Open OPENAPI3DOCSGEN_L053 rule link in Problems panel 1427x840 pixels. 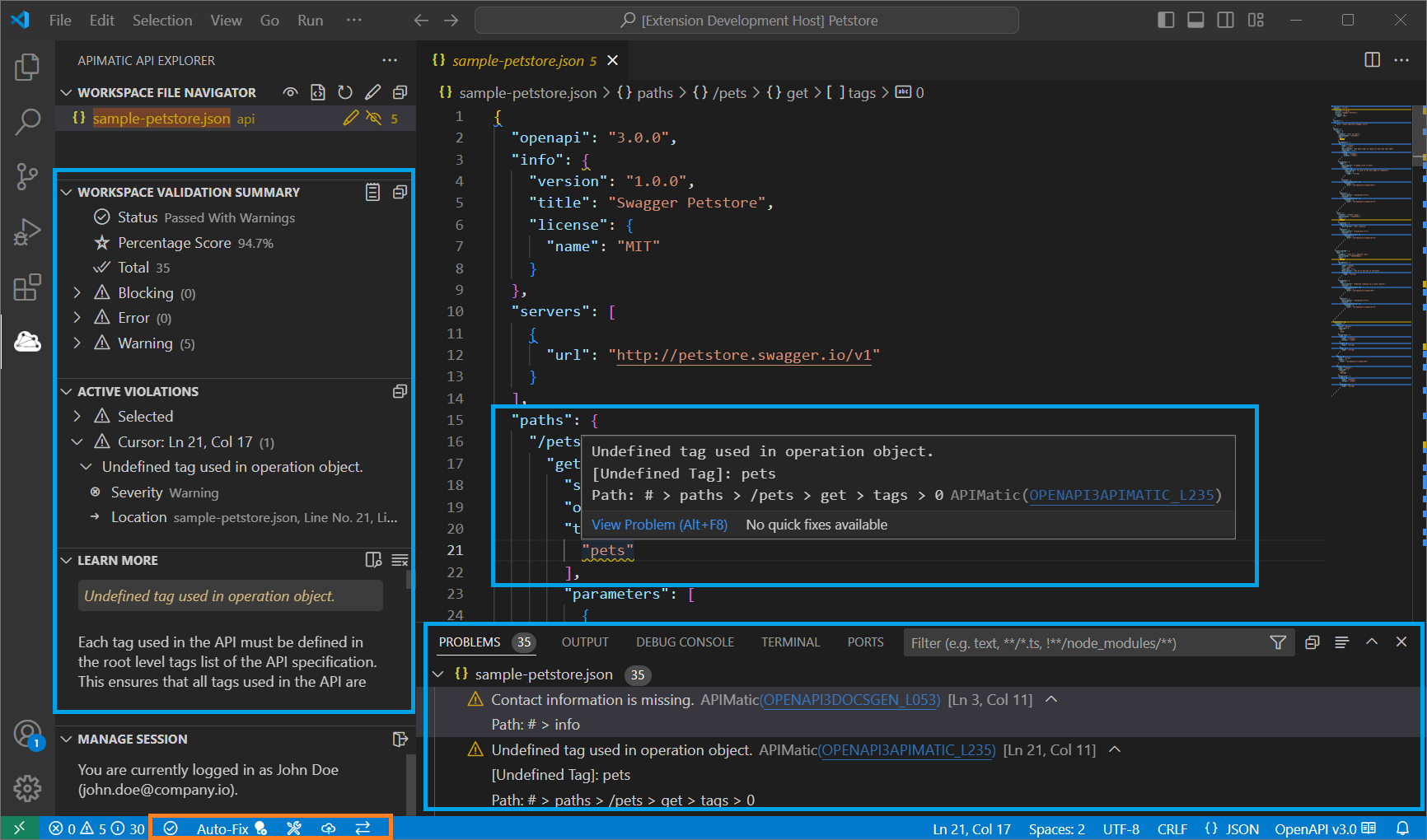tap(849, 699)
